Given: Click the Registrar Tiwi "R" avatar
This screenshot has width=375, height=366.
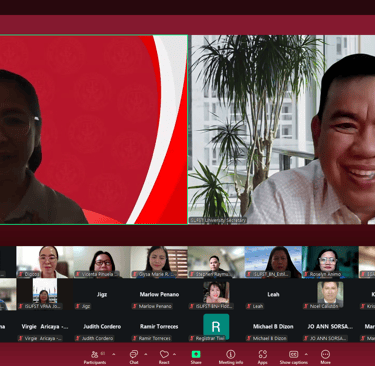Looking at the screenshot, I should [216, 326].
